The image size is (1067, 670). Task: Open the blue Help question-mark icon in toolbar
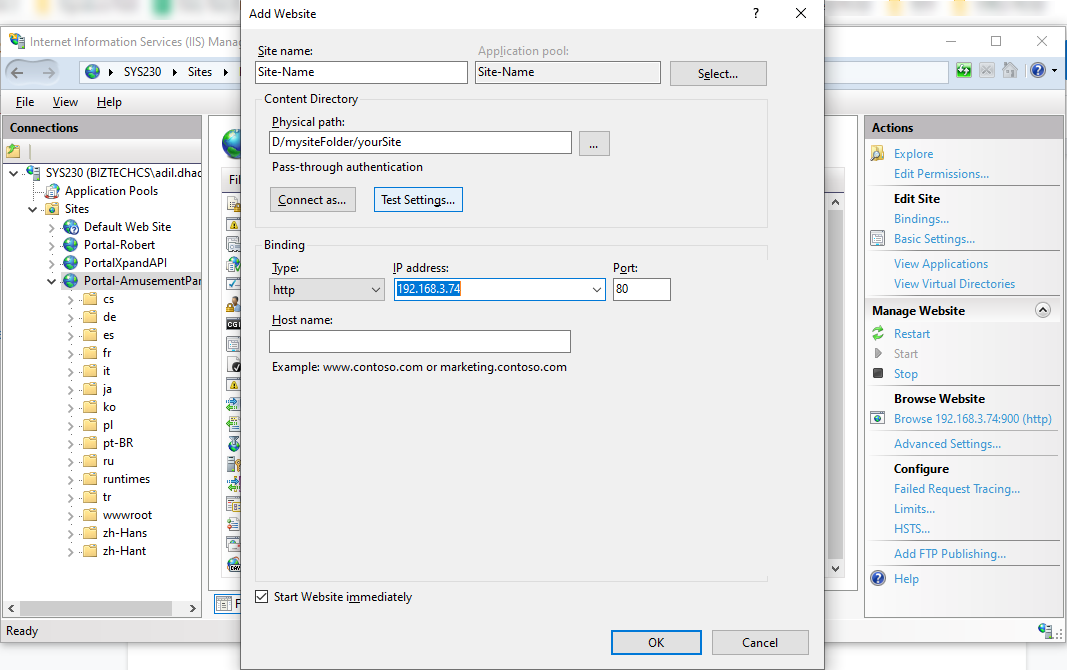(x=1037, y=71)
